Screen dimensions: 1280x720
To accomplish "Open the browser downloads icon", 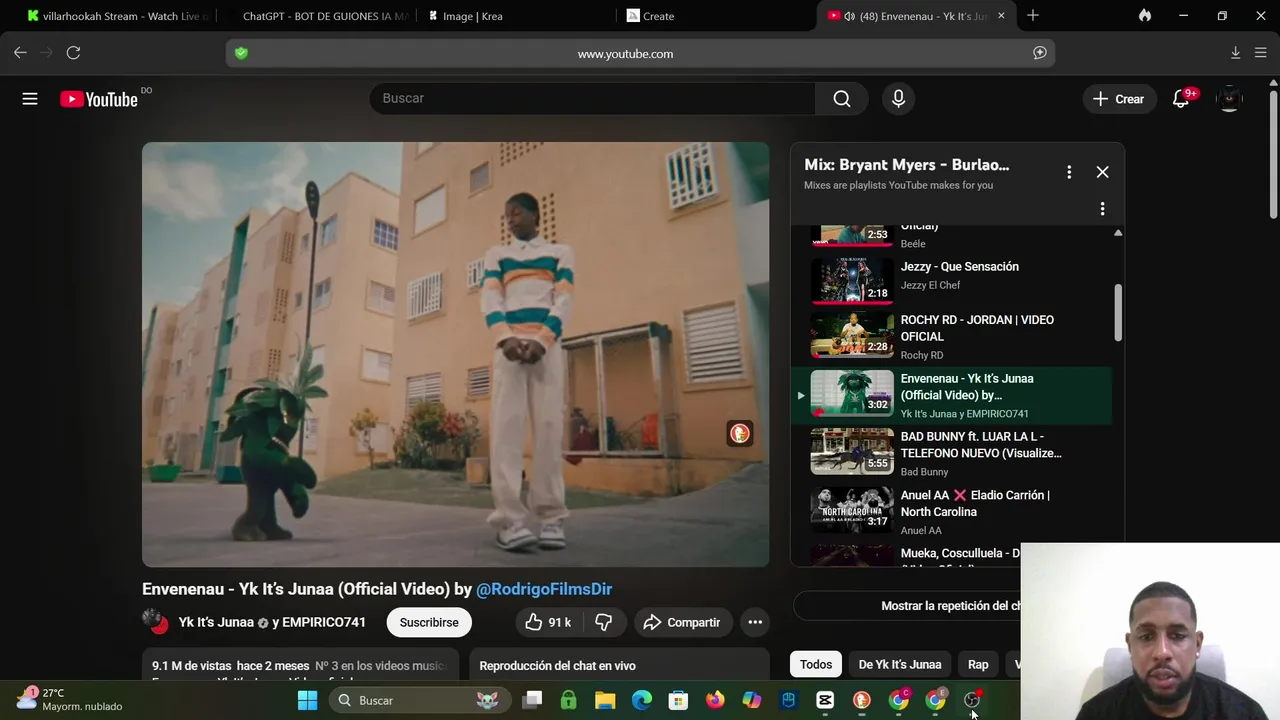I will (1235, 53).
